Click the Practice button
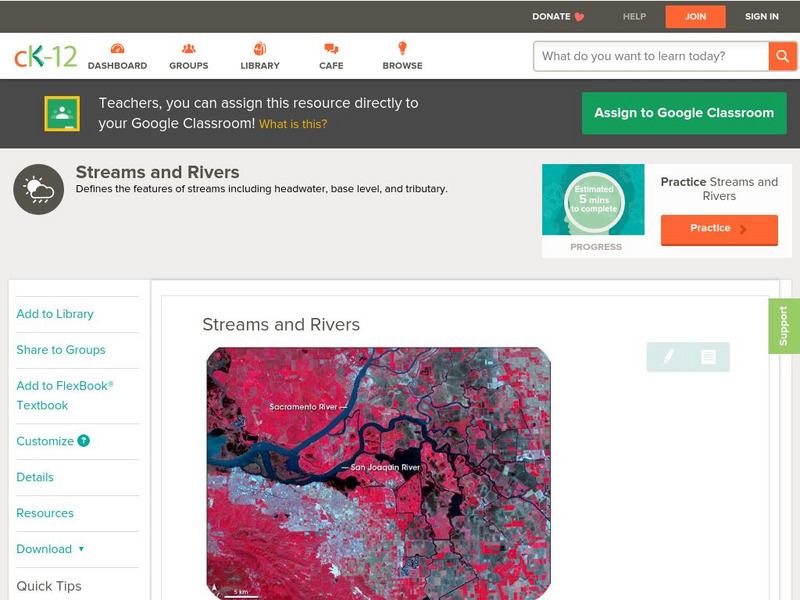Image resolution: width=800 pixels, height=600 pixels. coord(719,229)
